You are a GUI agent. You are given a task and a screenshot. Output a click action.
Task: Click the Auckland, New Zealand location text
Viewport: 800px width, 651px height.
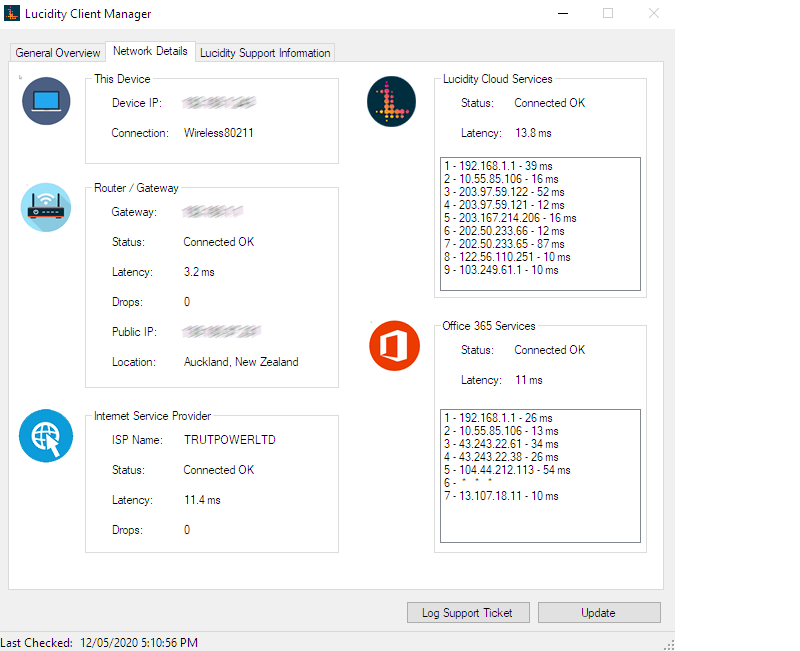point(240,362)
